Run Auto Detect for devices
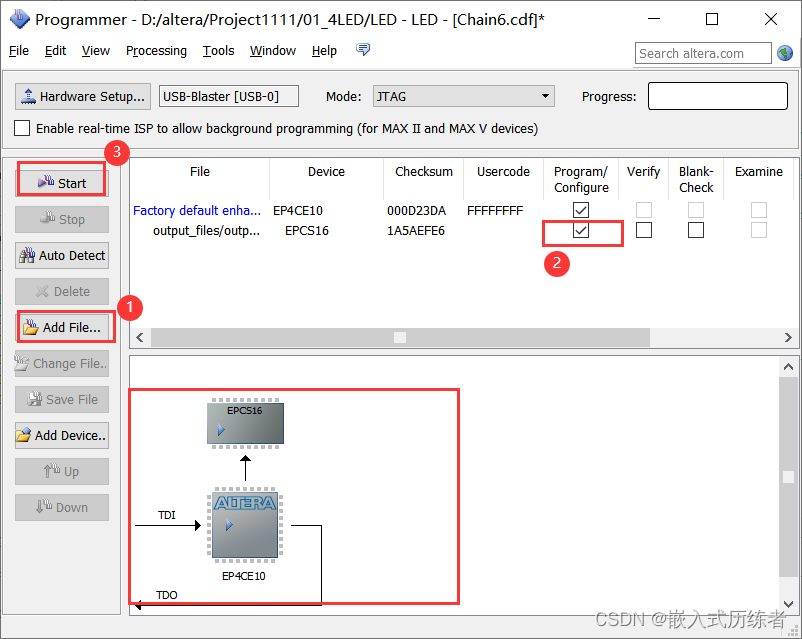802x639 pixels. pos(61,255)
